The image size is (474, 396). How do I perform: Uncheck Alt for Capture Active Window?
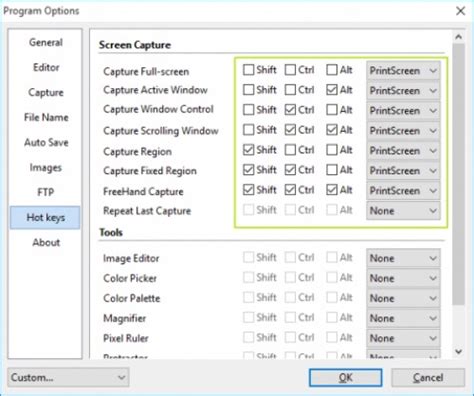pyautogui.click(x=332, y=90)
